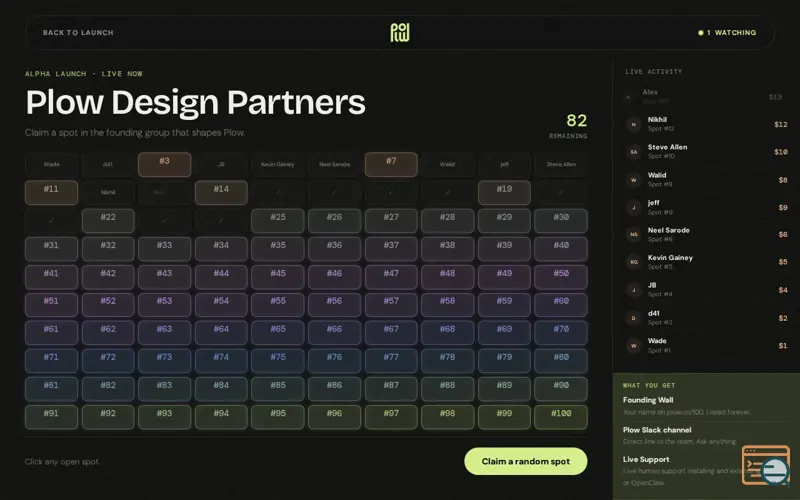This screenshot has height=500, width=800.
Task: Pick spot #31
Action: tap(51, 248)
